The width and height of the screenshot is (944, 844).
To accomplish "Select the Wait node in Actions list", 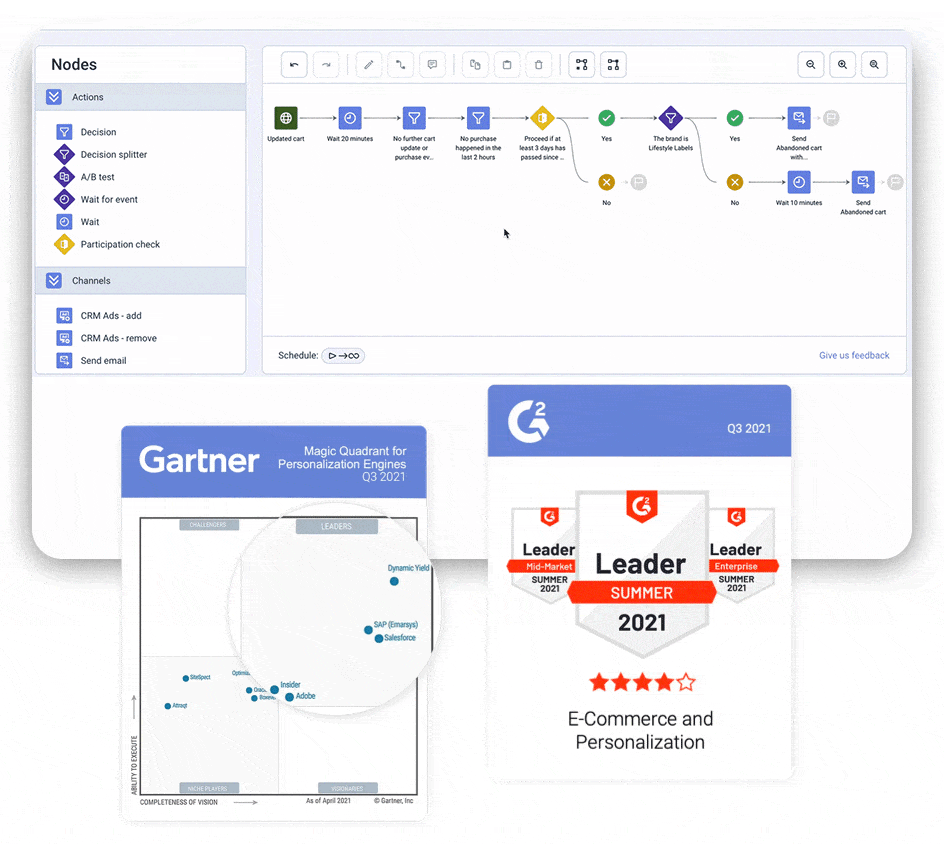I will (78, 222).
